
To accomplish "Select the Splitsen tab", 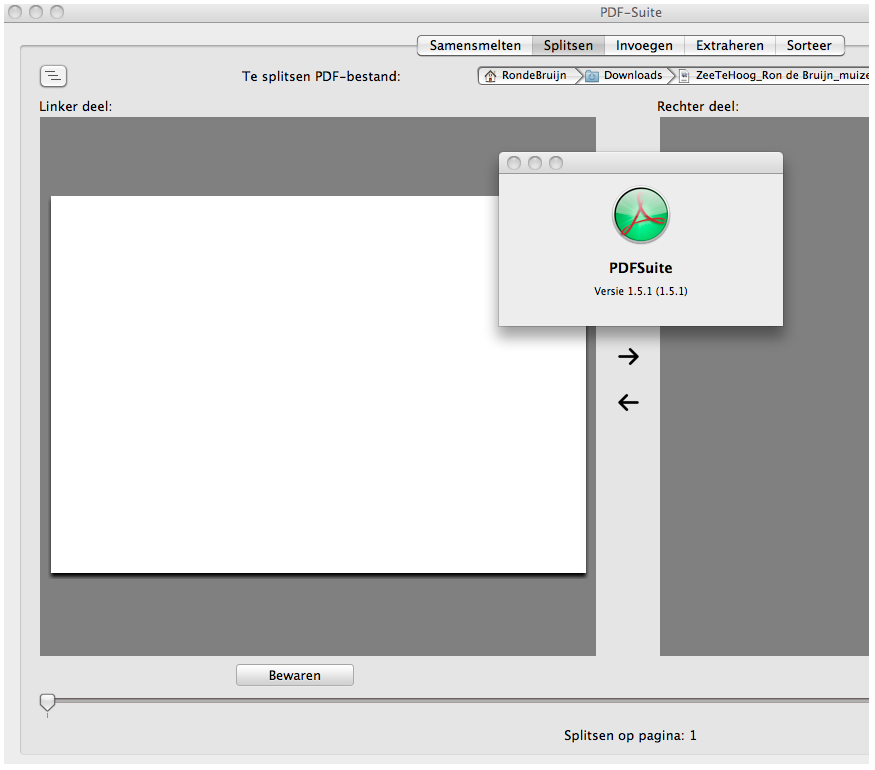I will click(568, 45).
